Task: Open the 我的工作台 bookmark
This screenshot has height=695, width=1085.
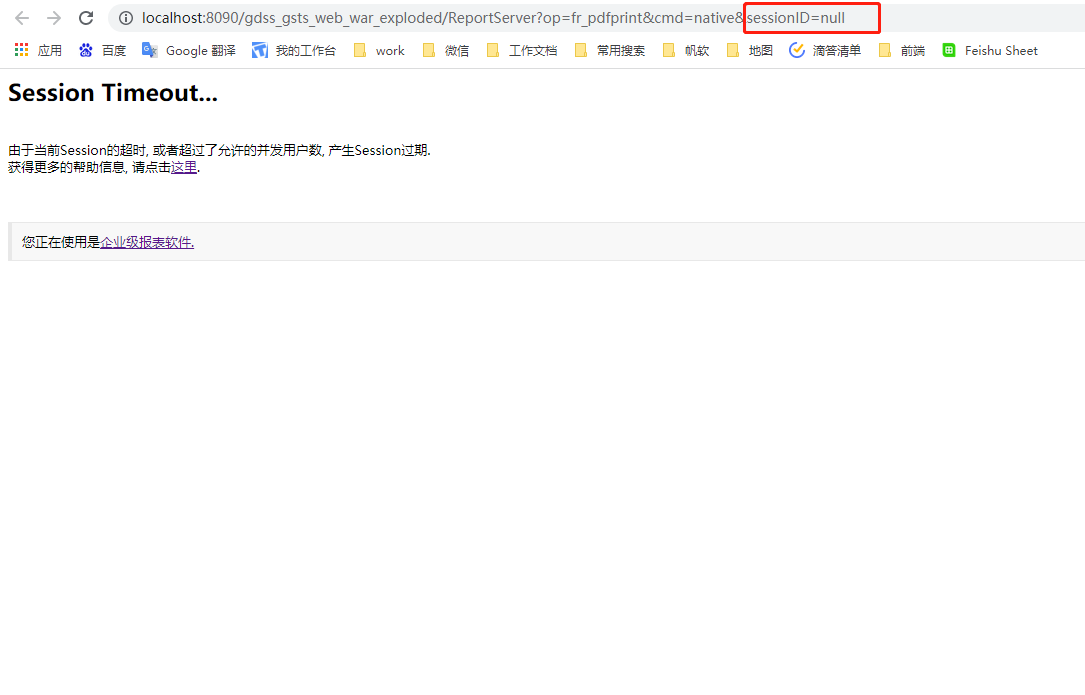Action: (294, 51)
